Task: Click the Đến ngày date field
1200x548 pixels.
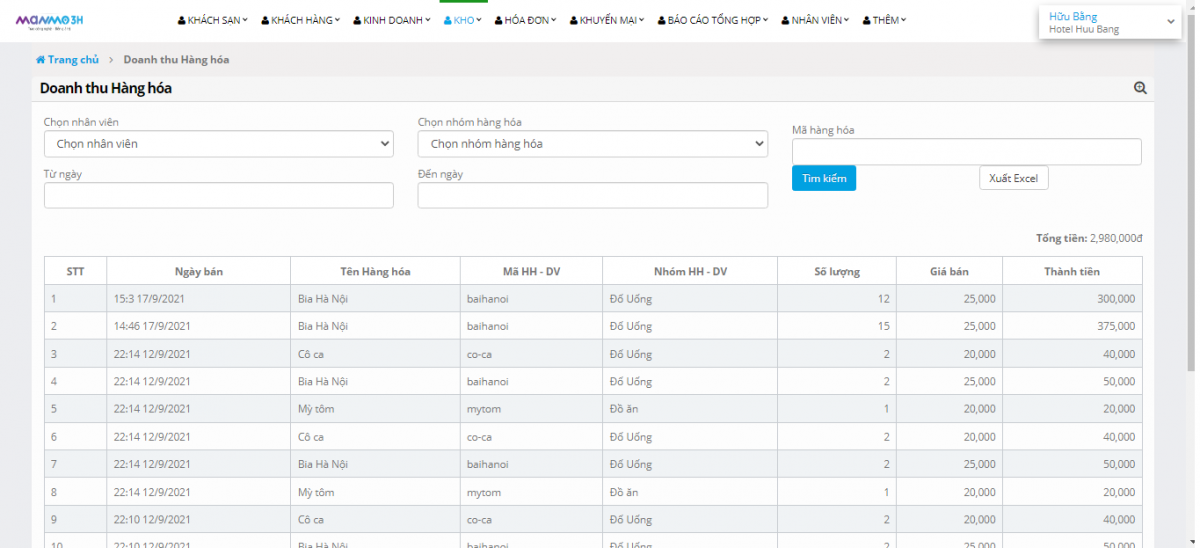Action: [592, 196]
